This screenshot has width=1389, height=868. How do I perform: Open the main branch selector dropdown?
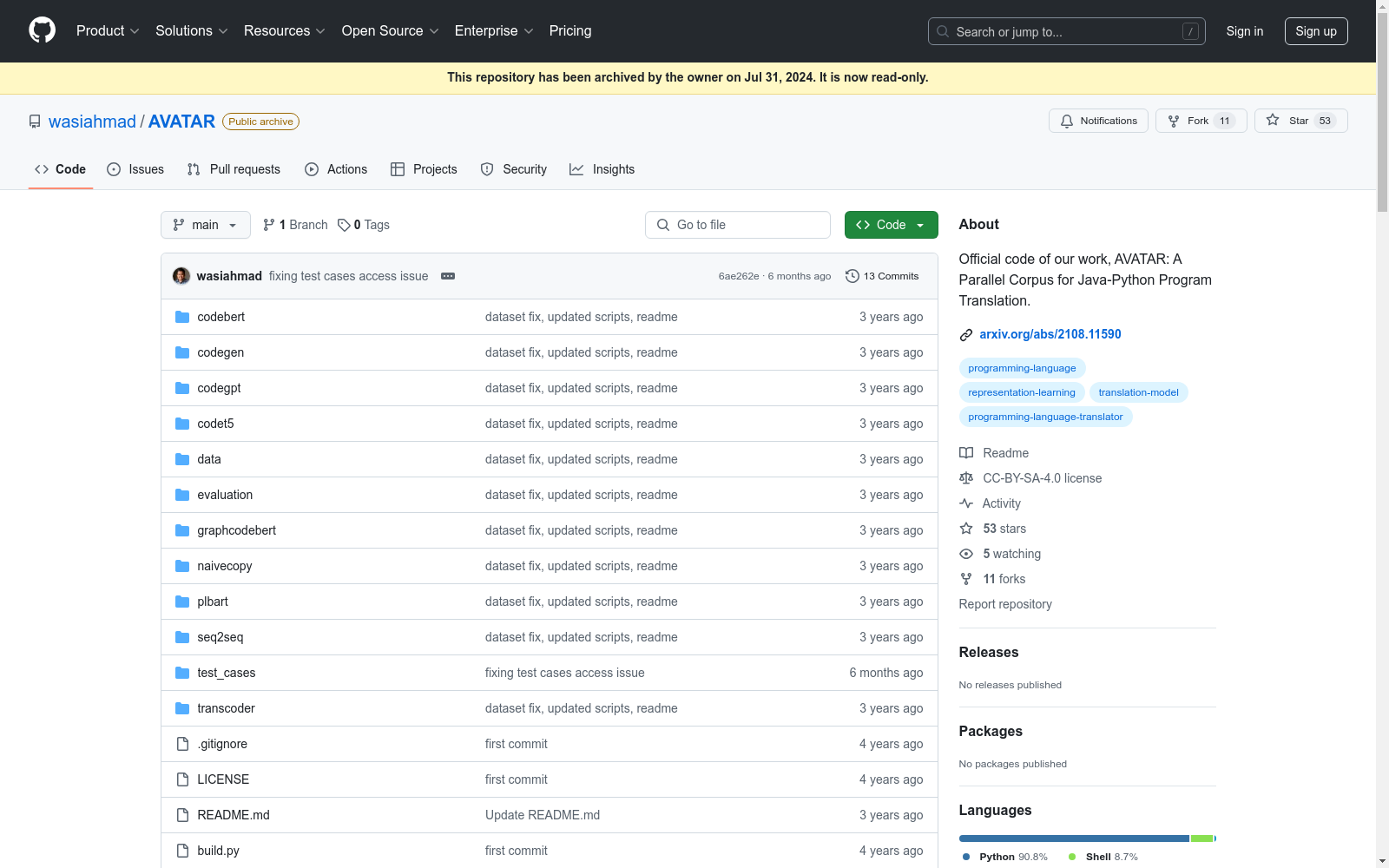click(x=206, y=225)
